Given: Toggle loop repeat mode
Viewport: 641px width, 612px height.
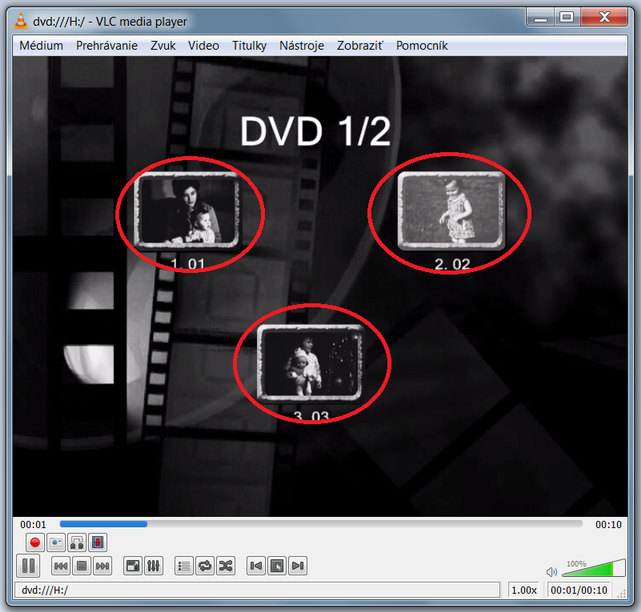Looking at the screenshot, I should tap(205, 566).
